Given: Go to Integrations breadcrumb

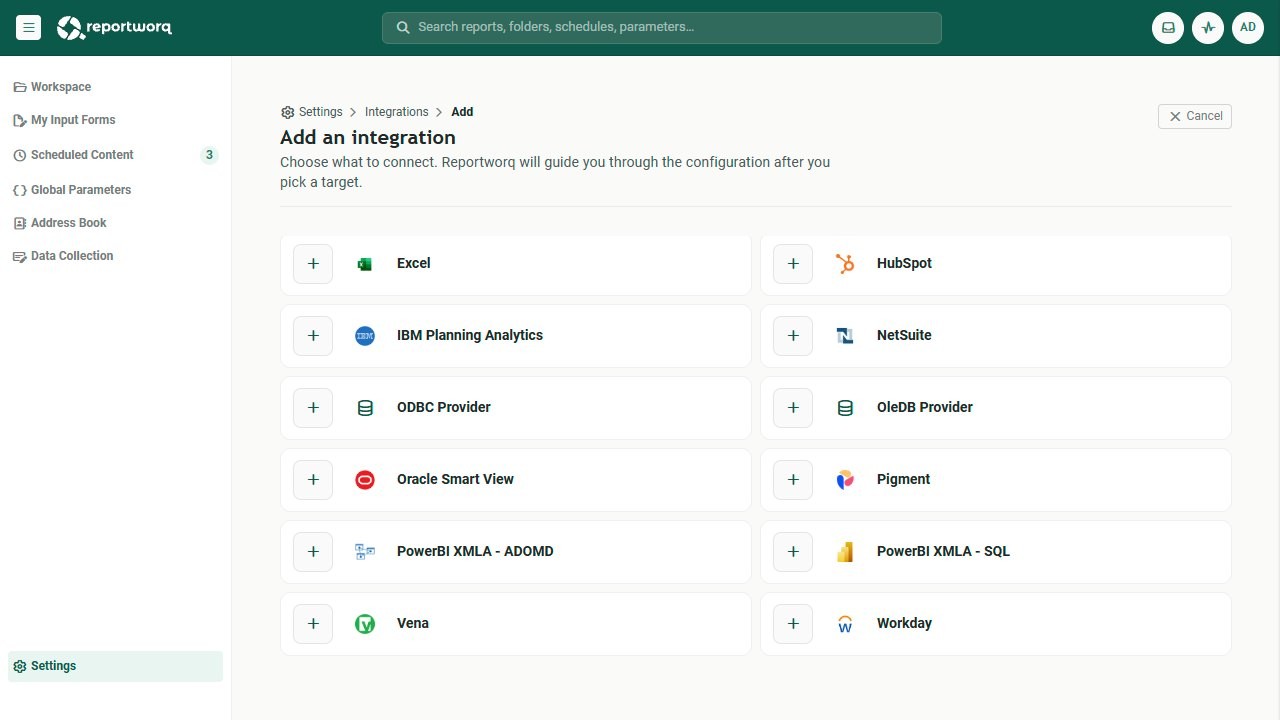Looking at the screenshot, I should point(397,112).
